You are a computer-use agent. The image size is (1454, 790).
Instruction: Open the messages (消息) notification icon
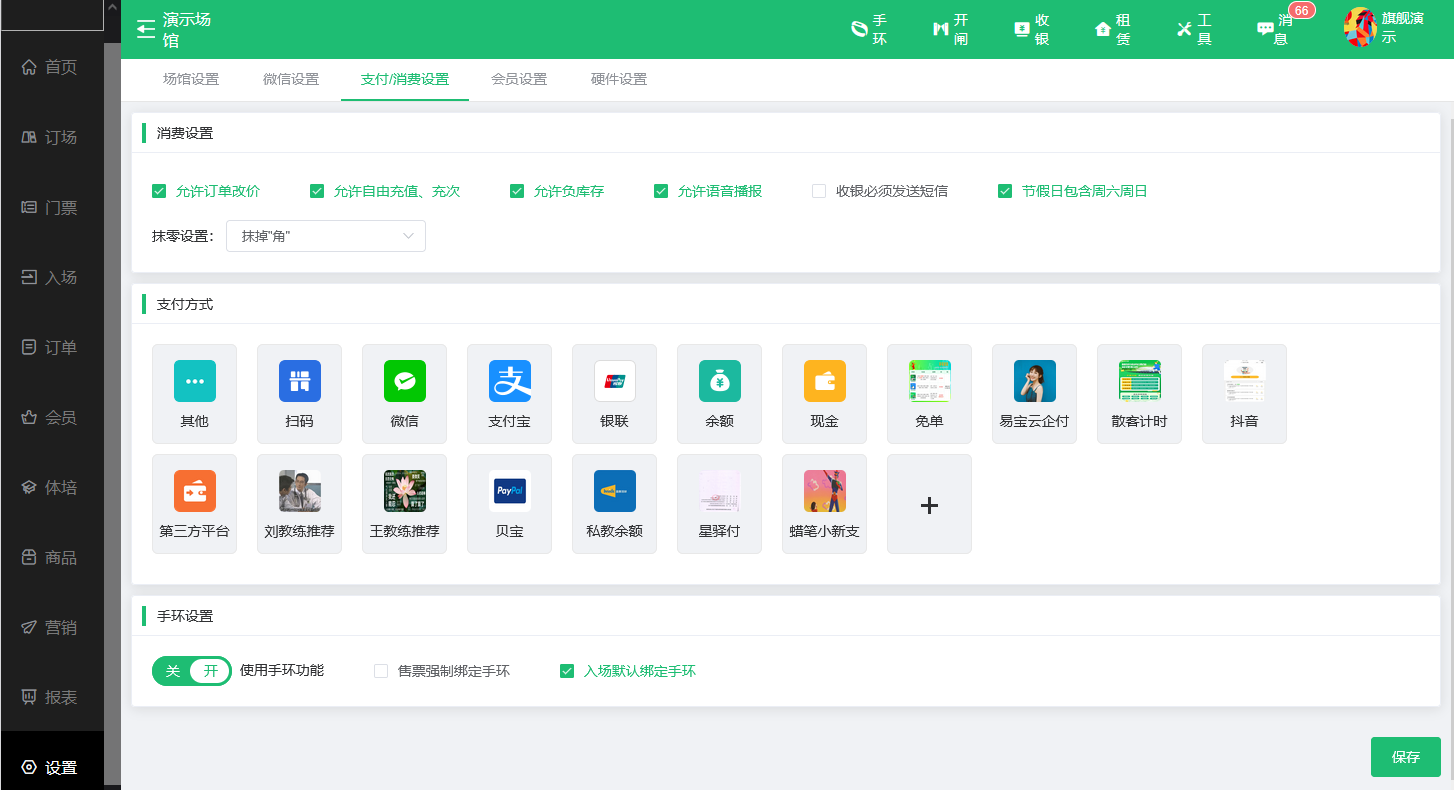(1265, 29)
